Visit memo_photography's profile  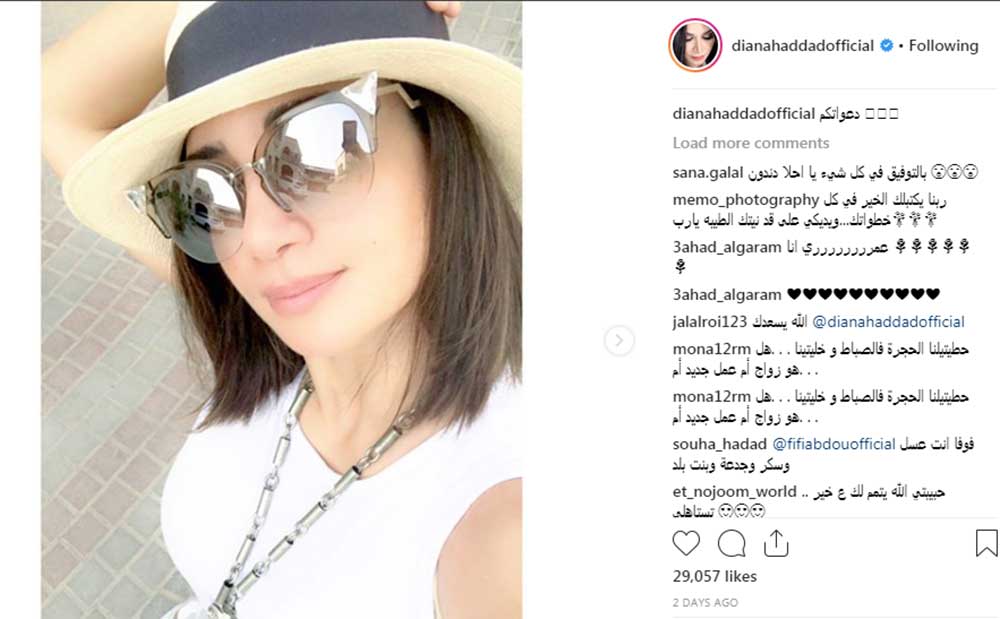tap(746, 200)
